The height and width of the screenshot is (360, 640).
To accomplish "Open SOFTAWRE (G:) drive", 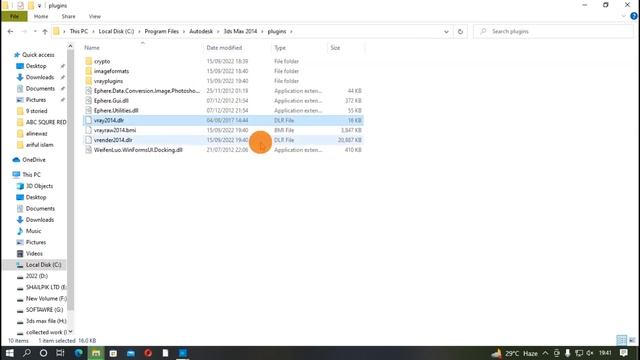I will (44, 310).
